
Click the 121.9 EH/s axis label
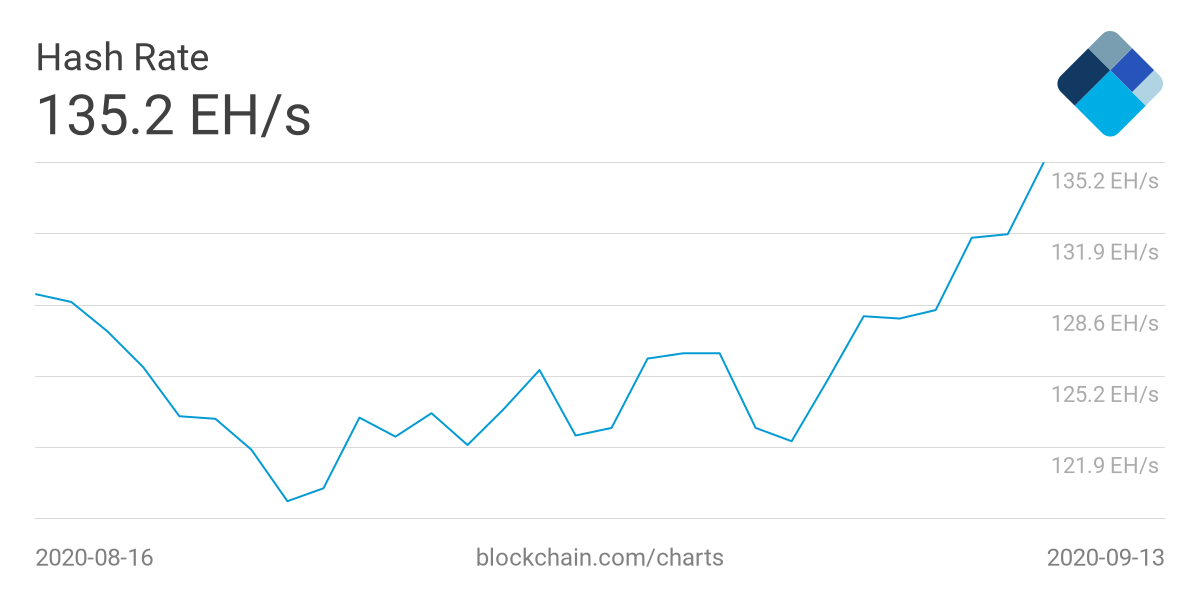[1105, 465]
